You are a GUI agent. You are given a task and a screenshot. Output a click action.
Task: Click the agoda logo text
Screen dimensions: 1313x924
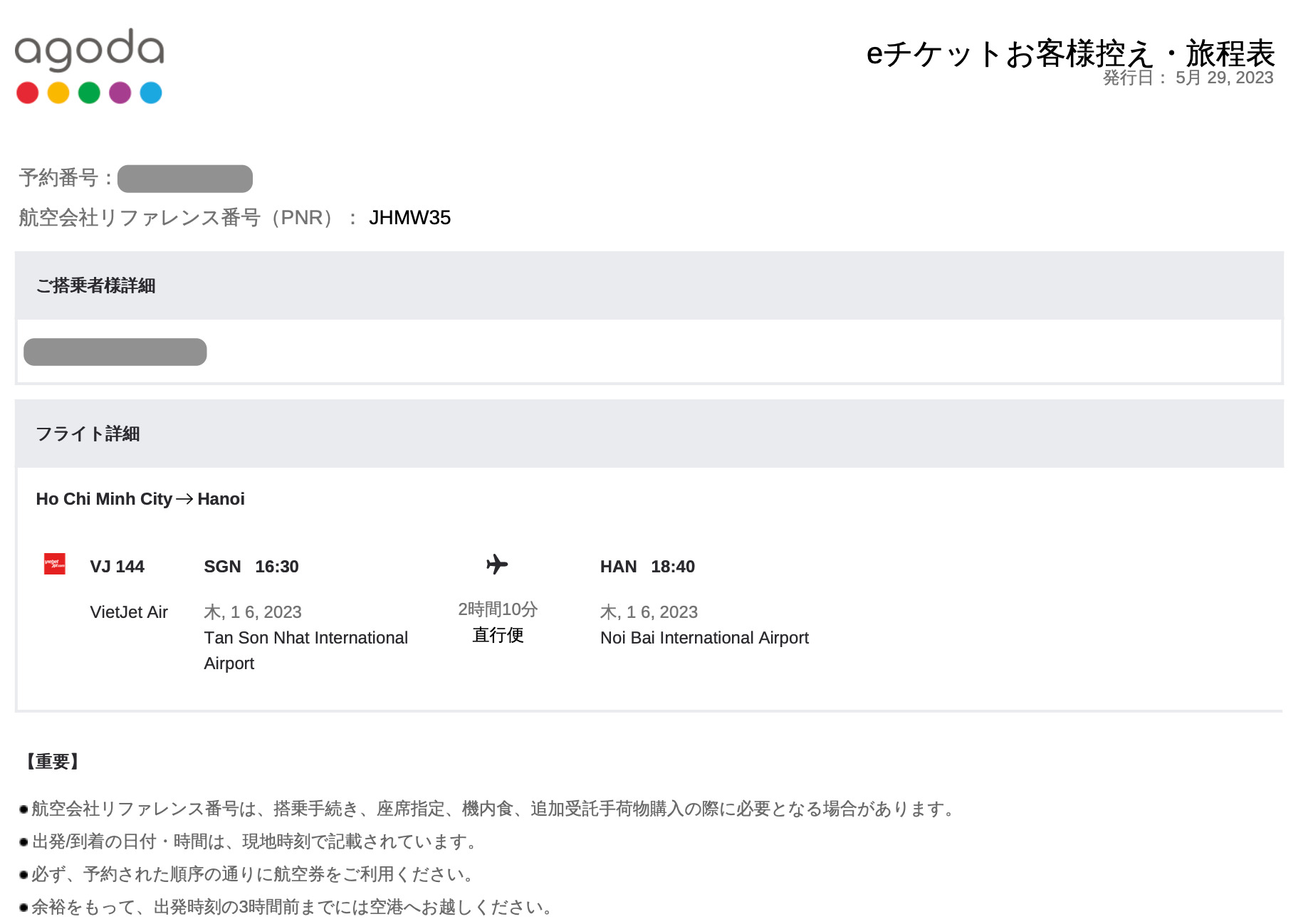point(90,49)
